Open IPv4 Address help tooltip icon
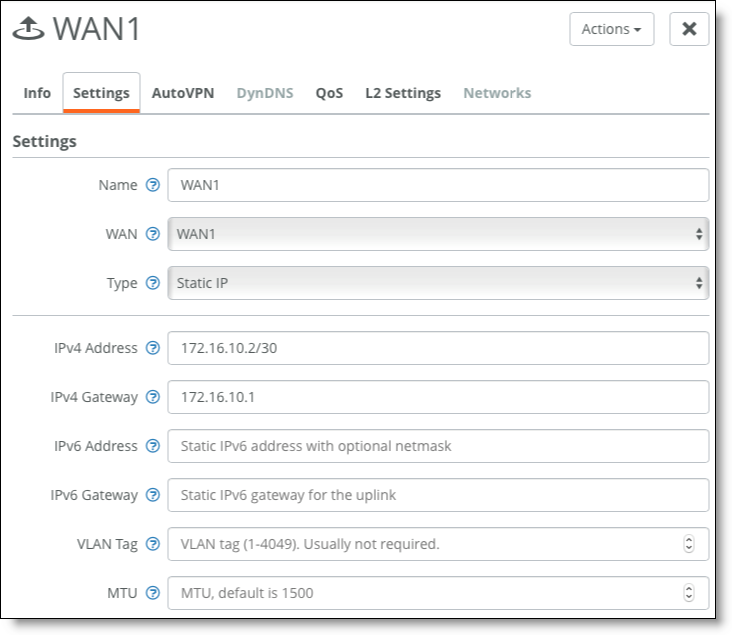Viewport: 732px width, 635px height. point(153,348)
